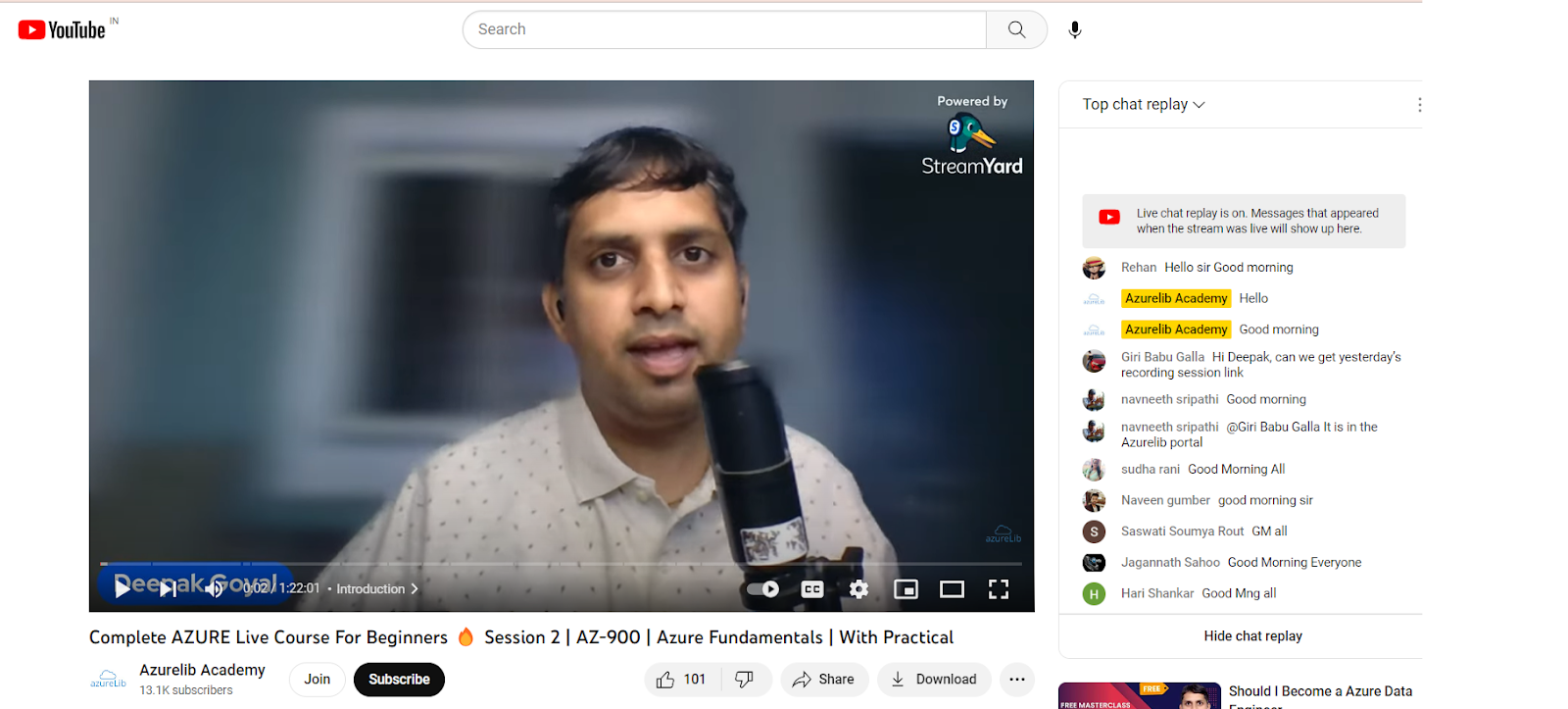Start voice search with microphone icon
The image size is (1568, 709).
point(1075,30)
